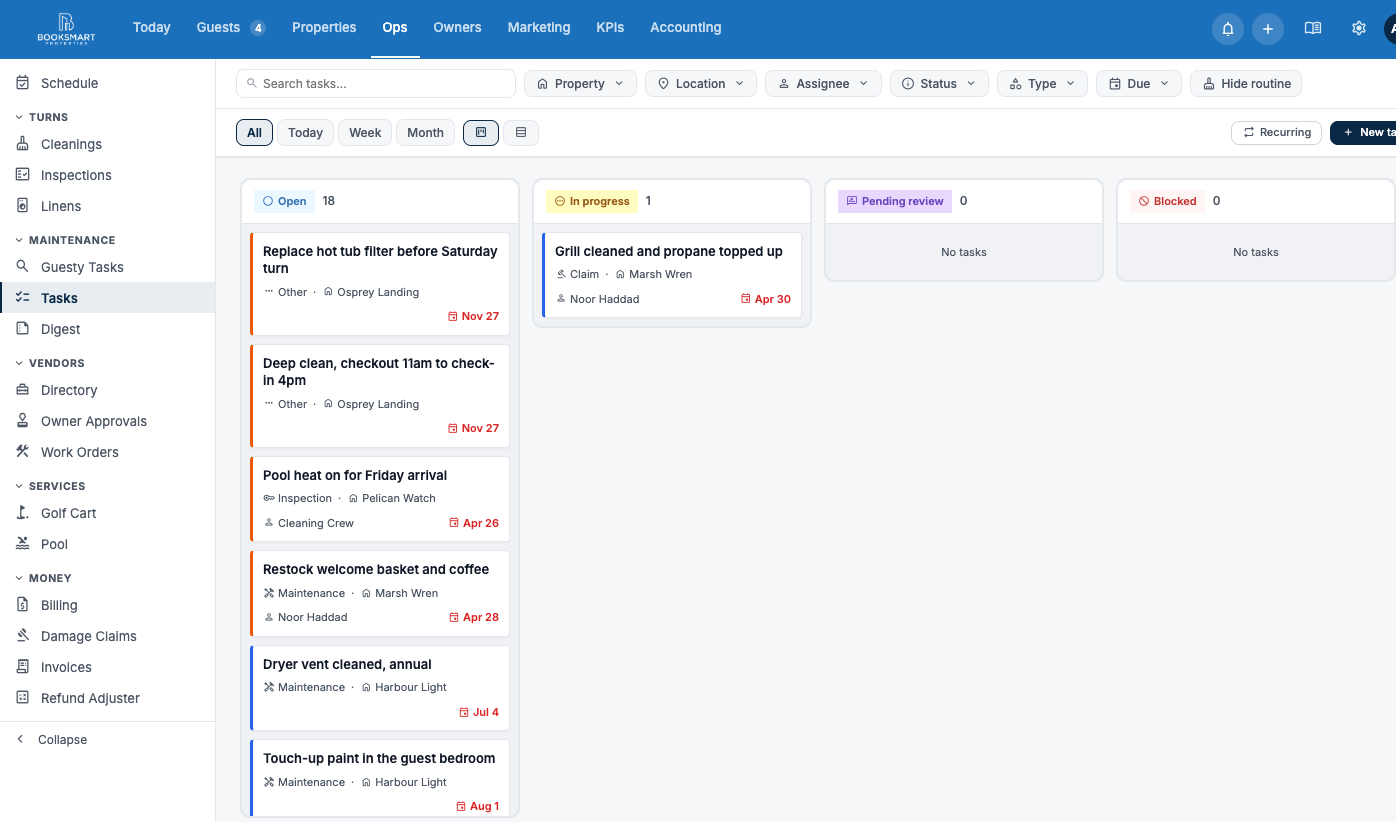
Task: Create a new task
Action: pos(1364,132)
